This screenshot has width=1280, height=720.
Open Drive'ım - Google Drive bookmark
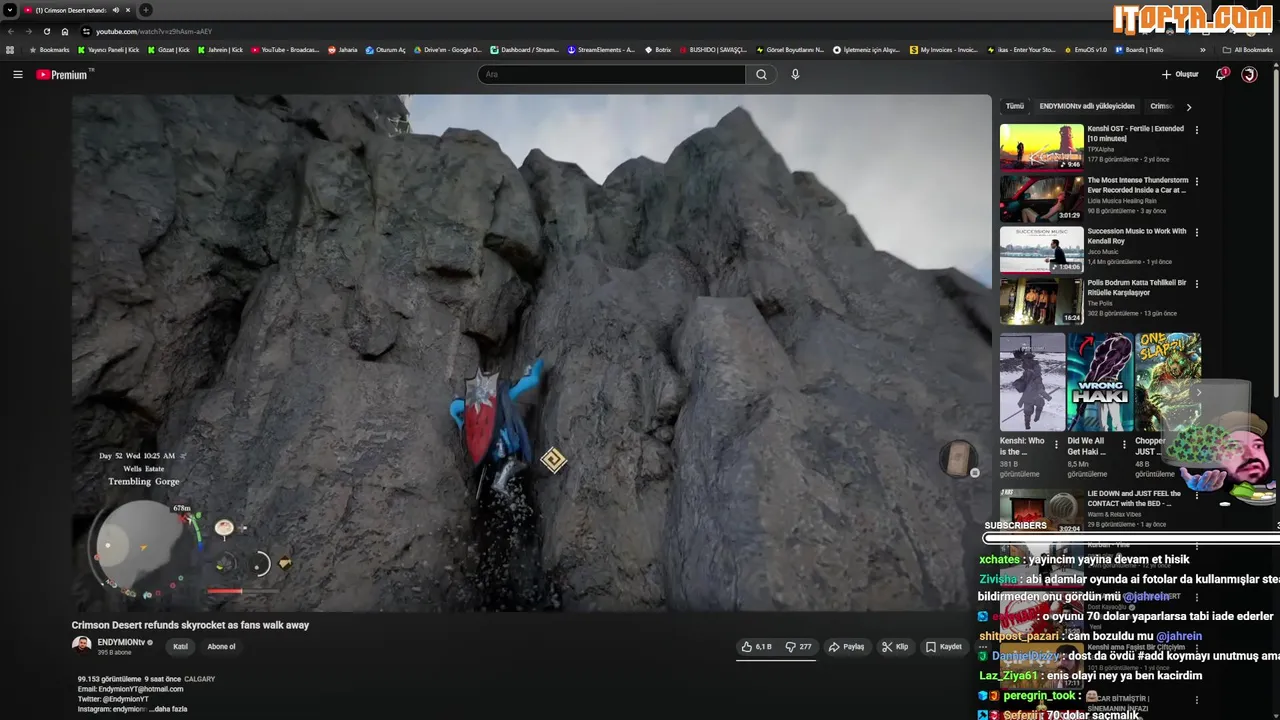(x=448, y=49)
